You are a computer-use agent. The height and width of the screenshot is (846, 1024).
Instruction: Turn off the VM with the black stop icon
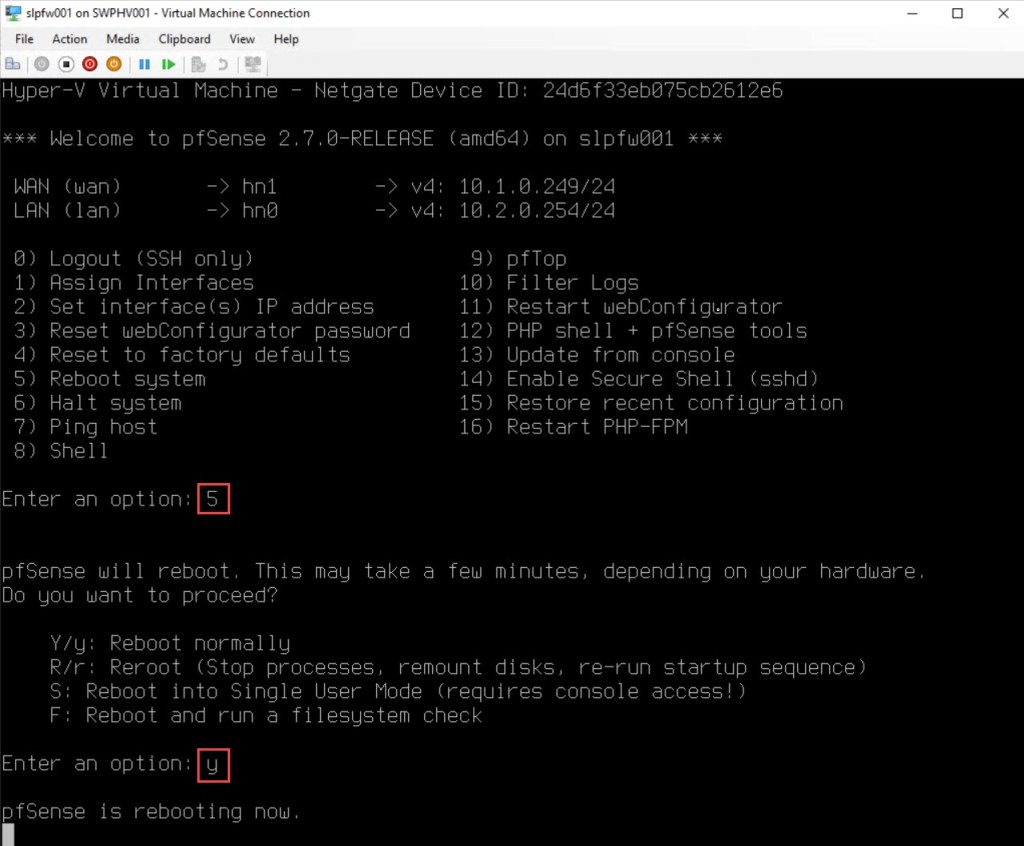[x=66, y=64]
